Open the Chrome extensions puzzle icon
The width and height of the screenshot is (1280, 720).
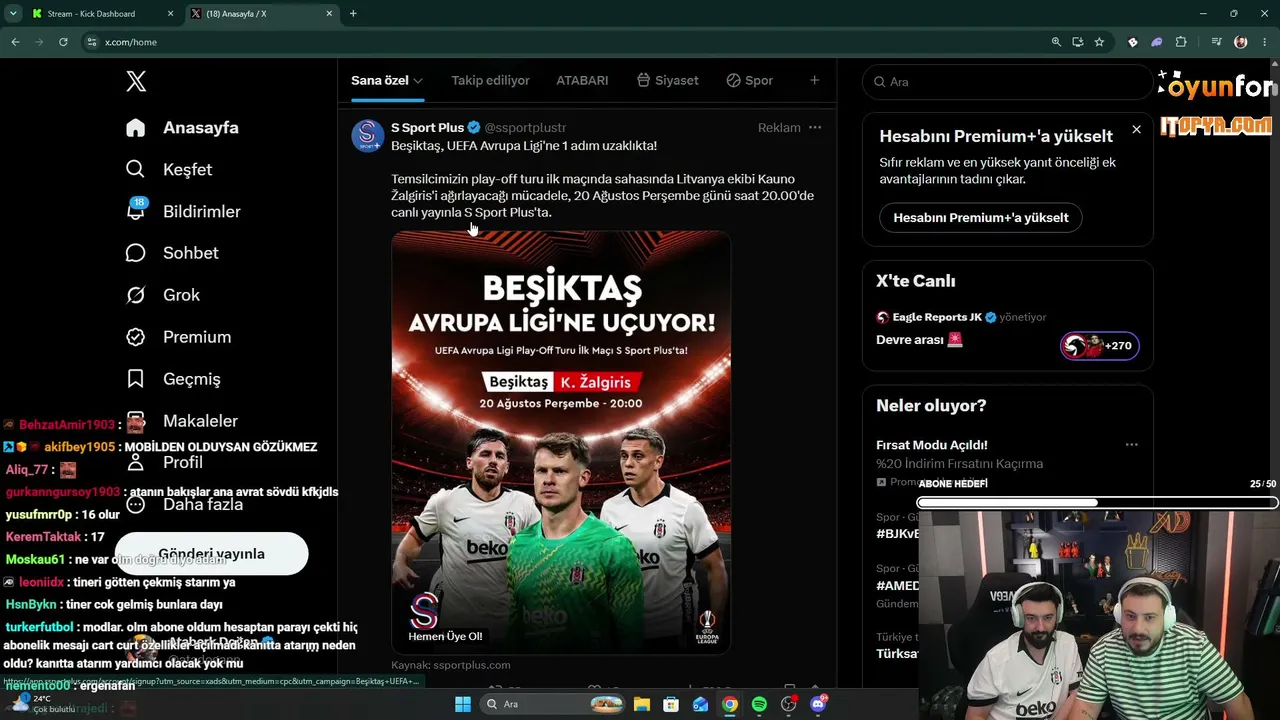1181,42
